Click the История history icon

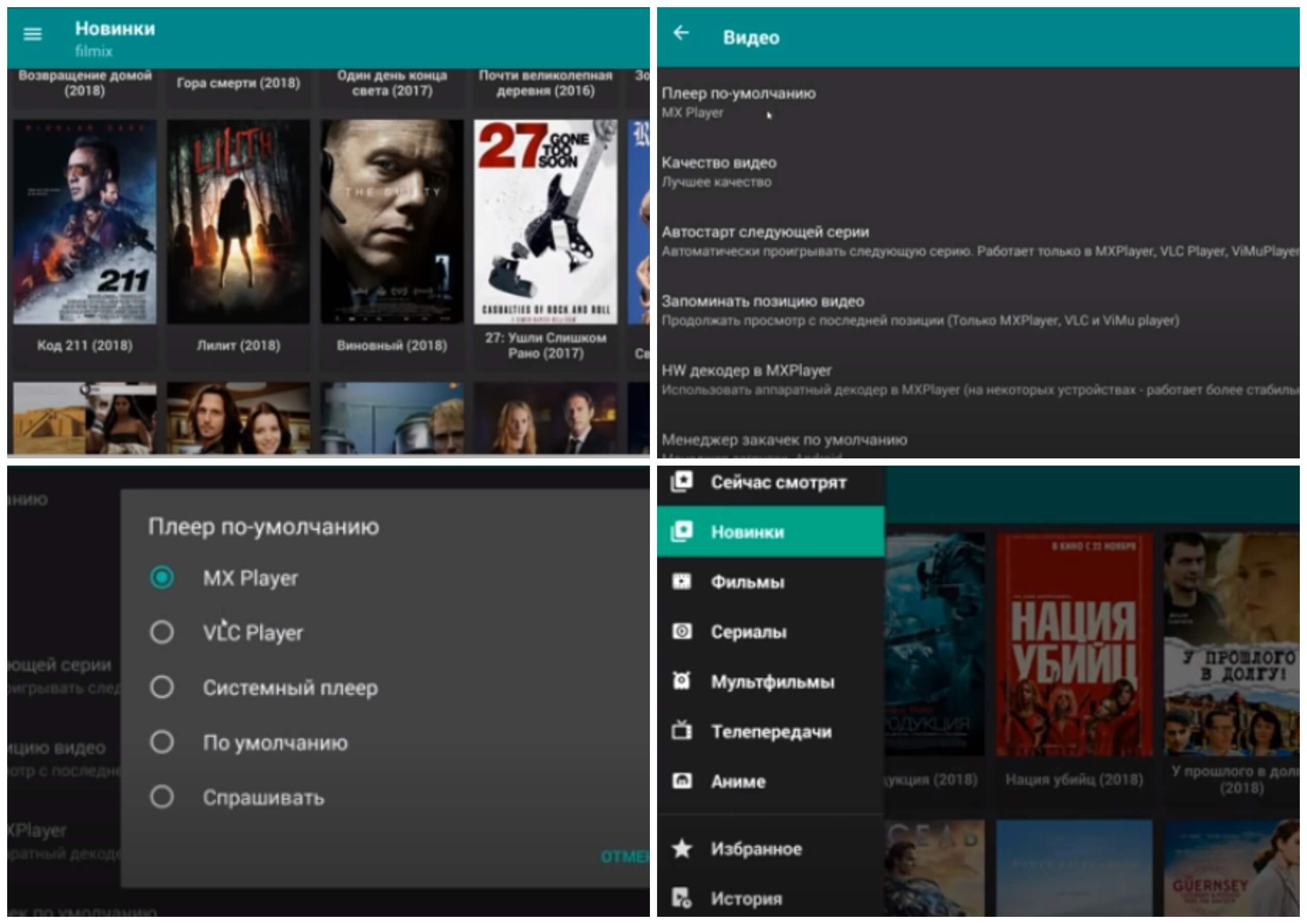(x=682, y=898)
